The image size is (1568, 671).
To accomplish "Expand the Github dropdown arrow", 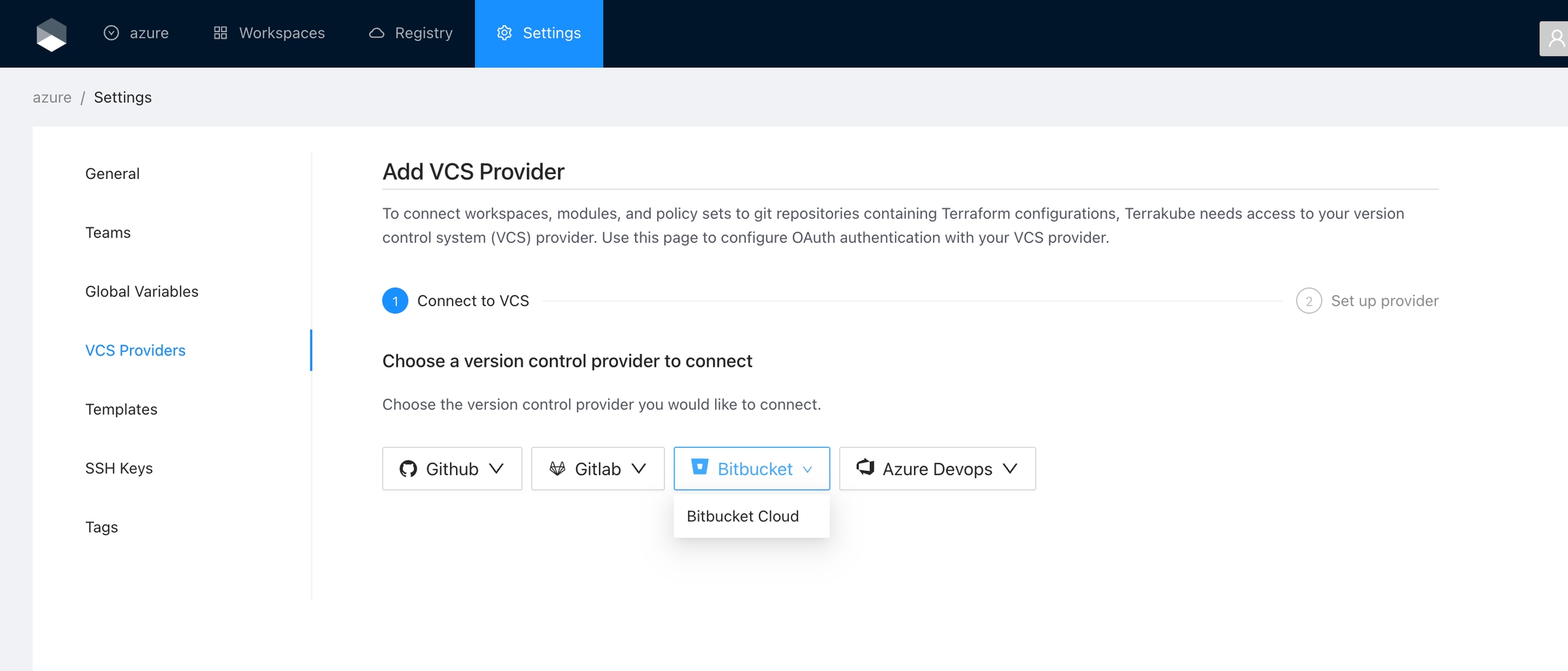I will 497,469.
